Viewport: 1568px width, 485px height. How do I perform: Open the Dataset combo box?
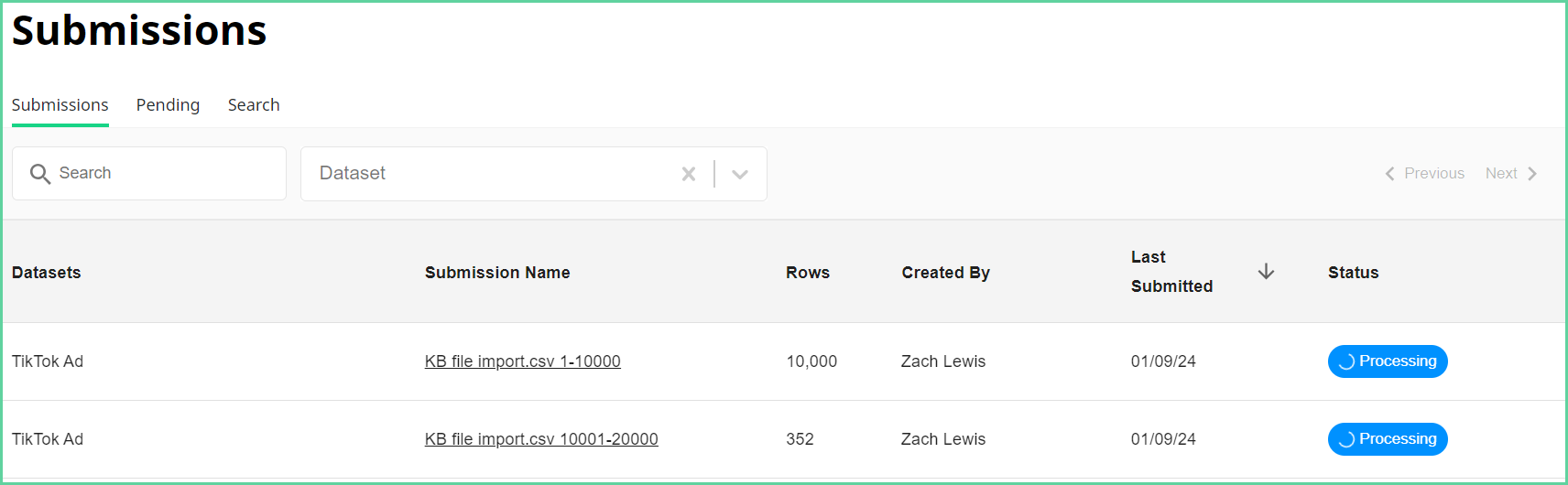coord(534,174)
